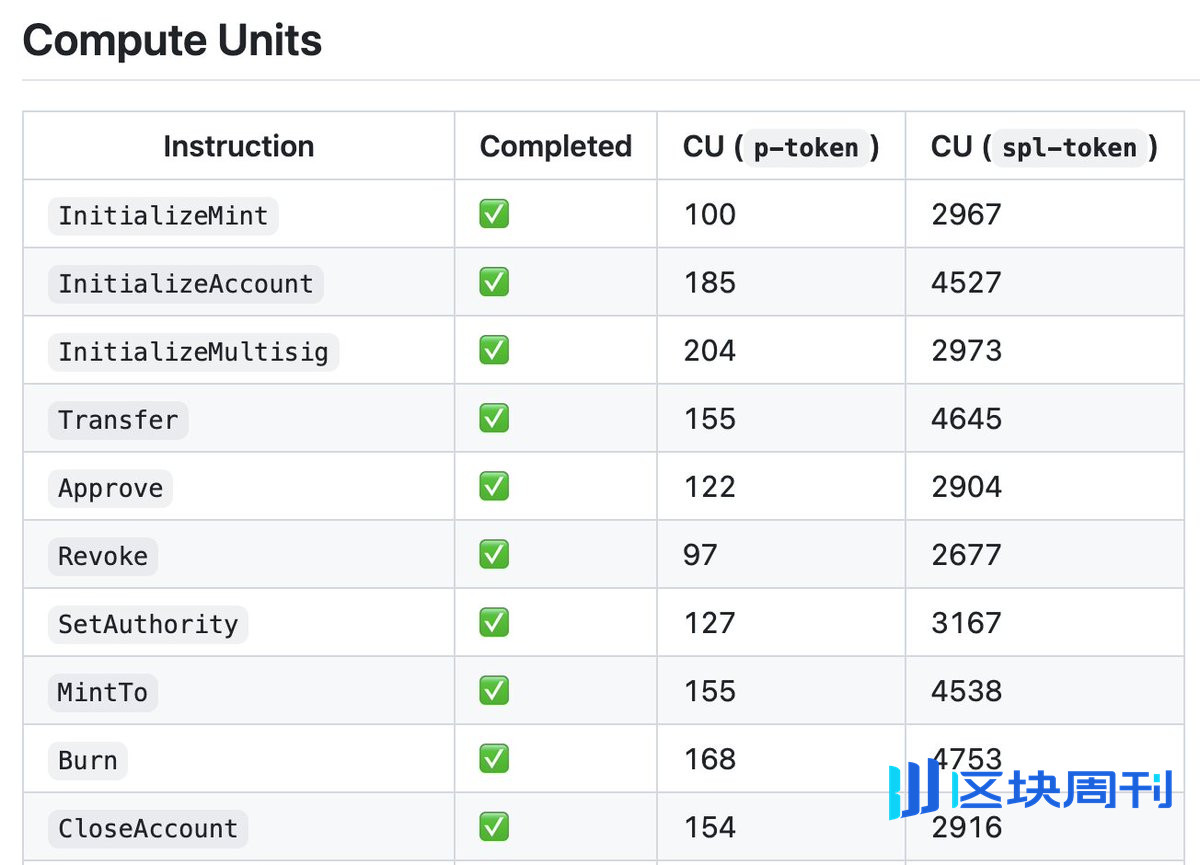Select the Transfer row's completed checkmark

494,418
